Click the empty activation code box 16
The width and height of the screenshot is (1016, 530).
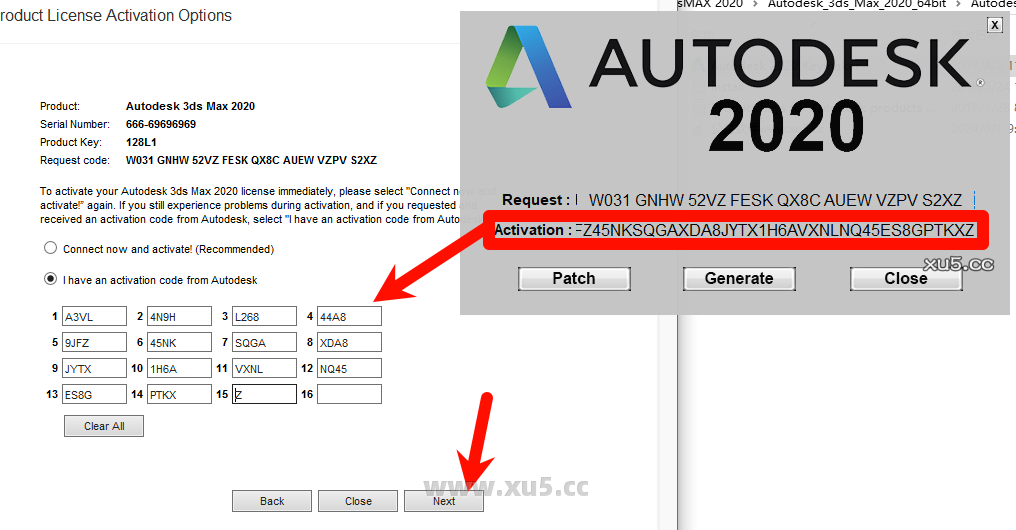coord(349,395)
